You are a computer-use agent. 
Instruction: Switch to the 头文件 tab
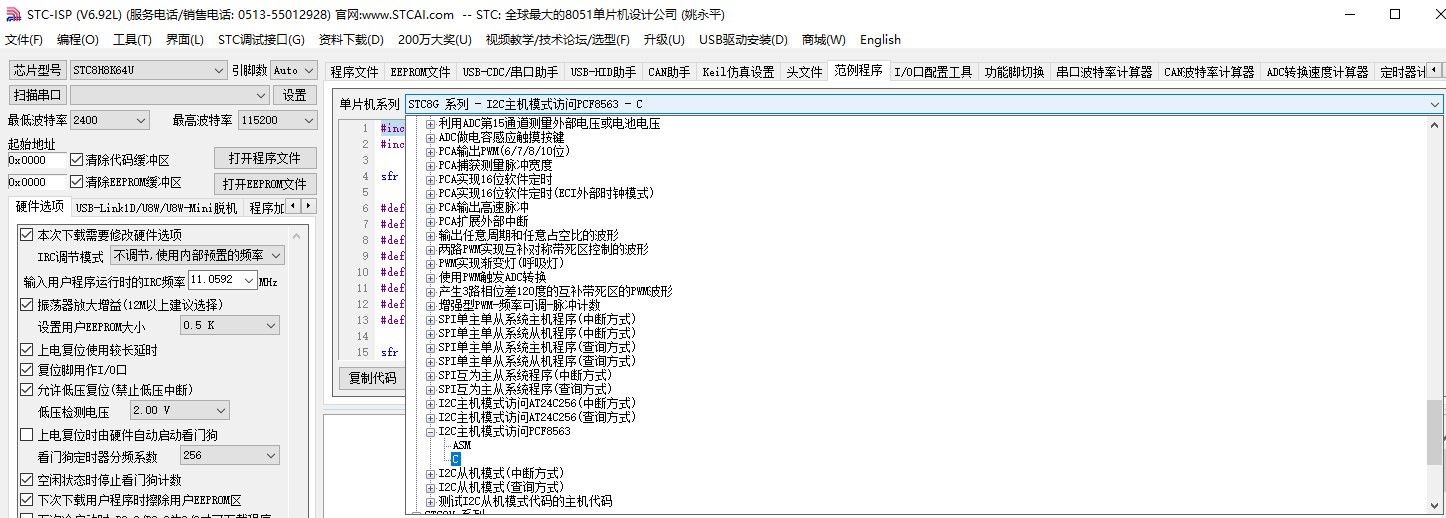point(804,72)
